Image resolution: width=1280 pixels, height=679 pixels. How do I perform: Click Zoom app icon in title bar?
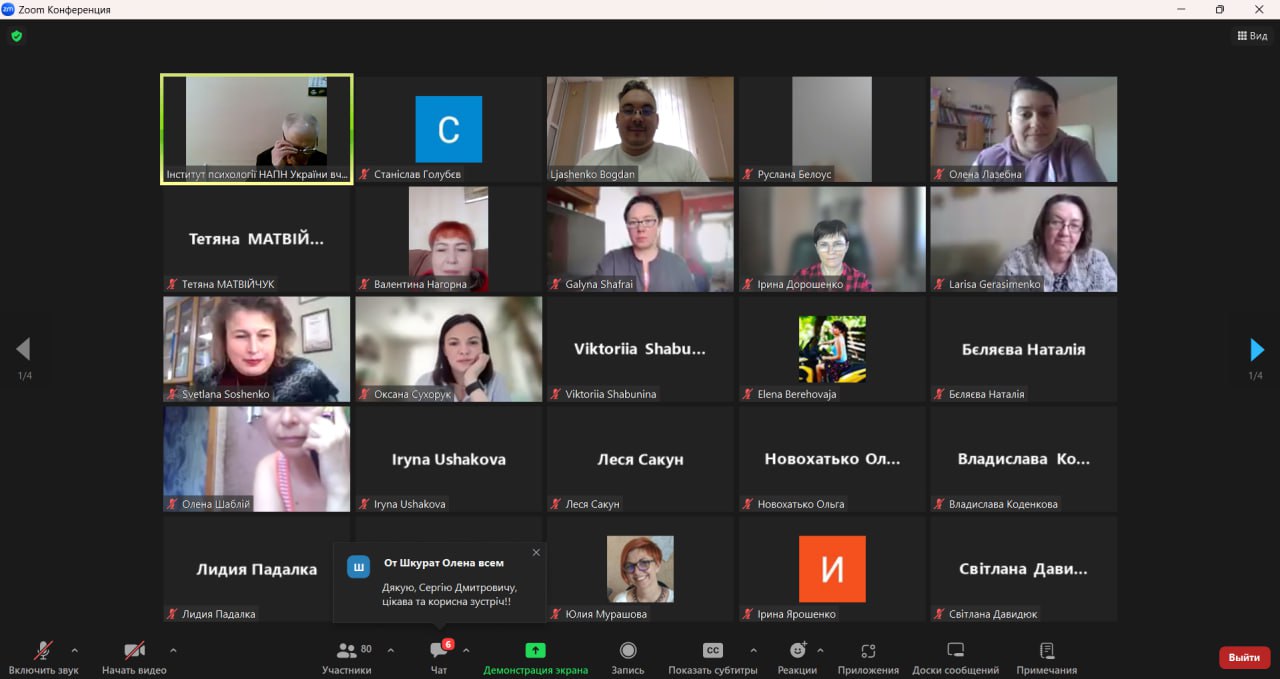8,9
